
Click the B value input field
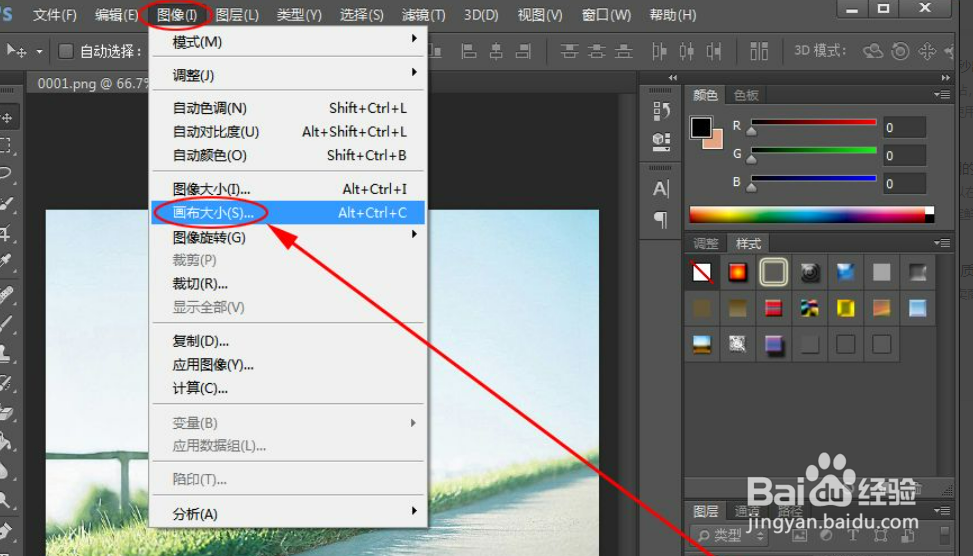pos(905,184)
